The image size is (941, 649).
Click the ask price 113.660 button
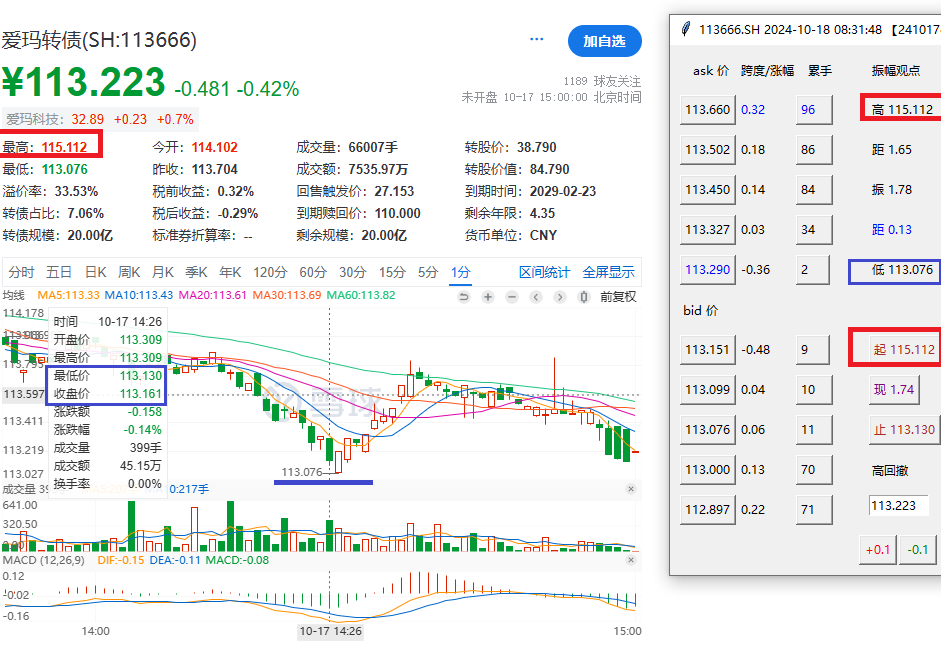click(706, 110)
